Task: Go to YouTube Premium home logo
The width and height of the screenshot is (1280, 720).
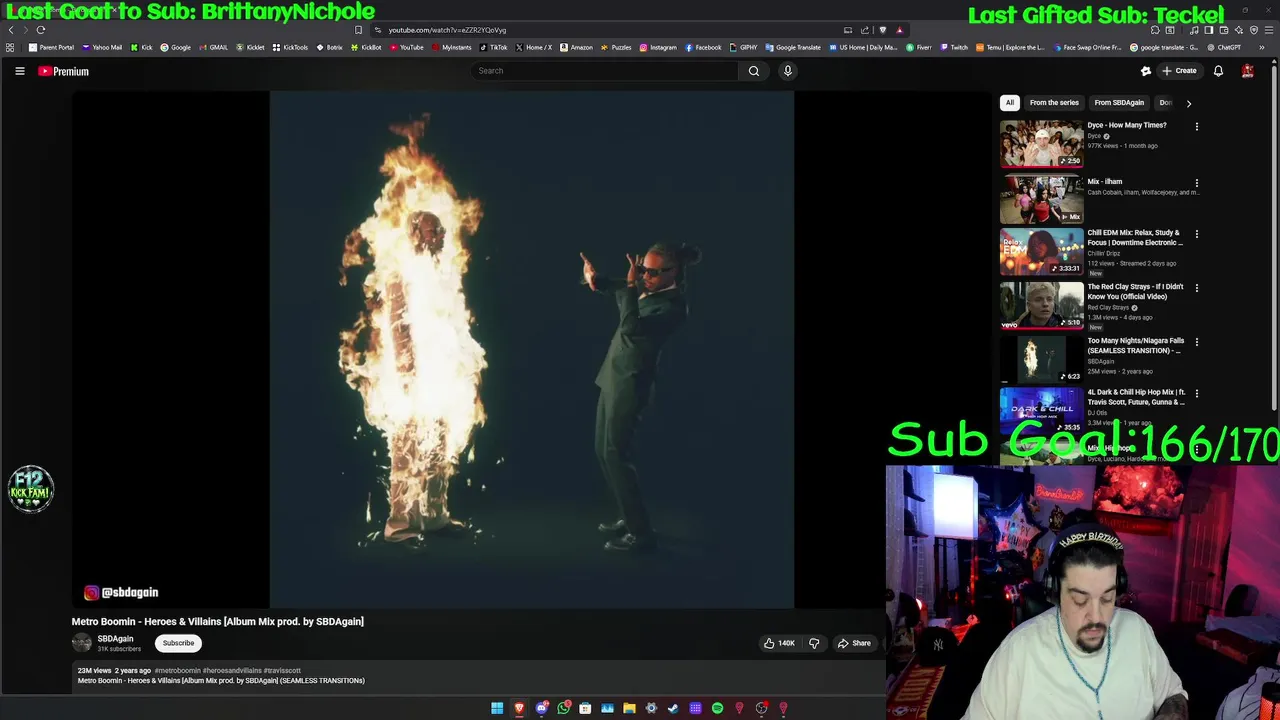Action: (64, 71)
